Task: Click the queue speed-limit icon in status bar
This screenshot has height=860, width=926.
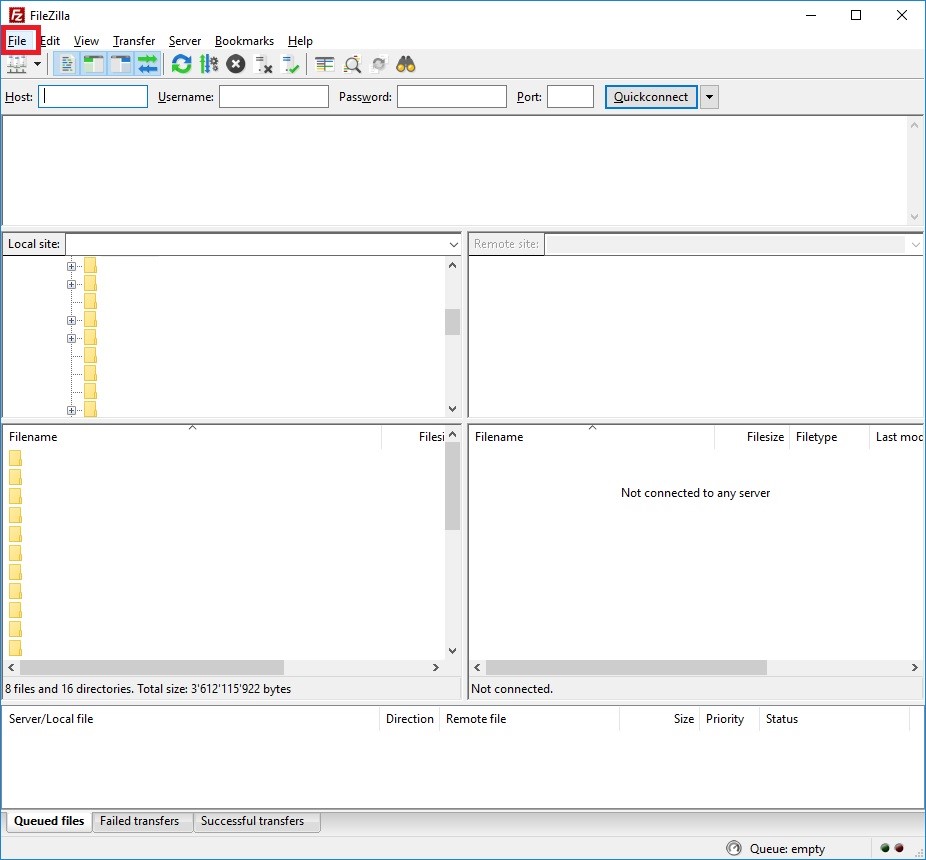Action: (x=733, y=848)
